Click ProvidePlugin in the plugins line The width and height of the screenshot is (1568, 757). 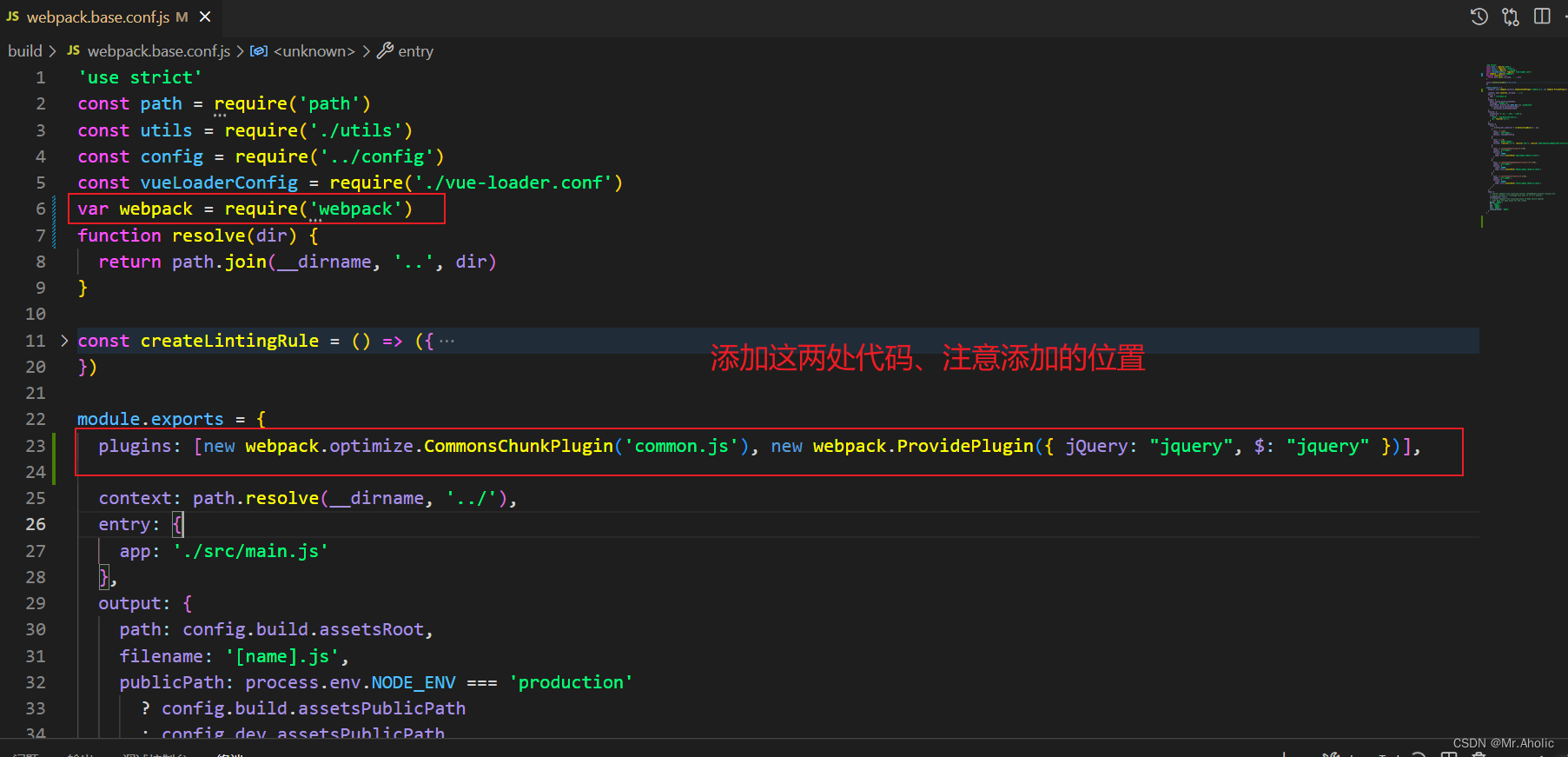coord(965,446)
